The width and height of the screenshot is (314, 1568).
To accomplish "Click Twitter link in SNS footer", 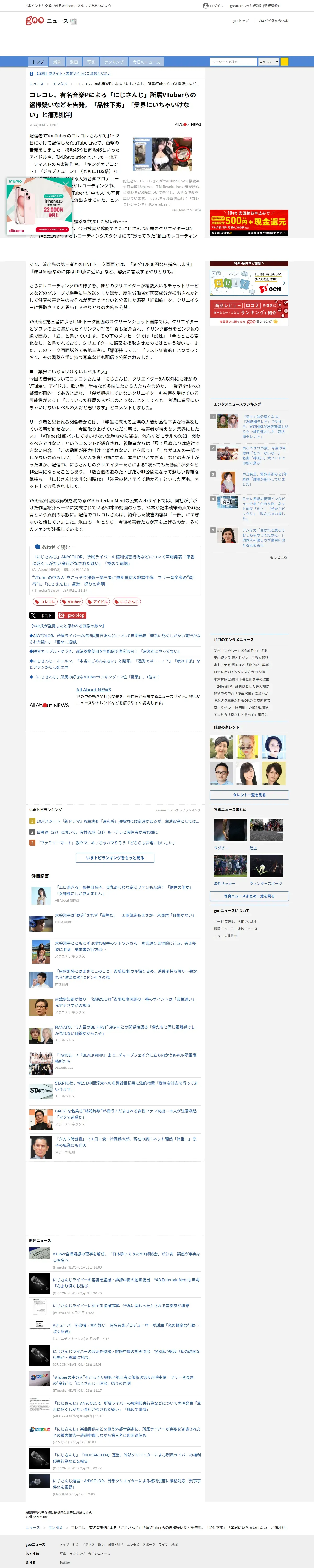I will tap(65, 1563).
